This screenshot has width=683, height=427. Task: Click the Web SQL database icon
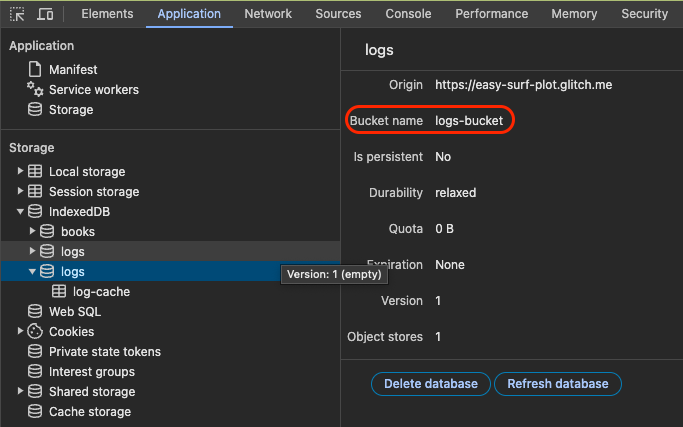click(35, 312)
